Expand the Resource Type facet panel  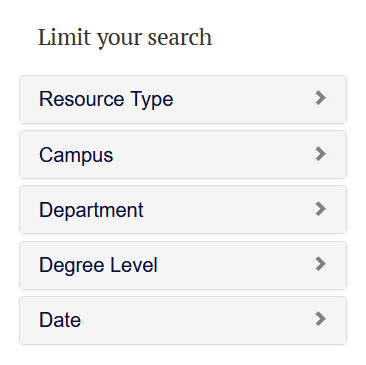coord(183,99)
